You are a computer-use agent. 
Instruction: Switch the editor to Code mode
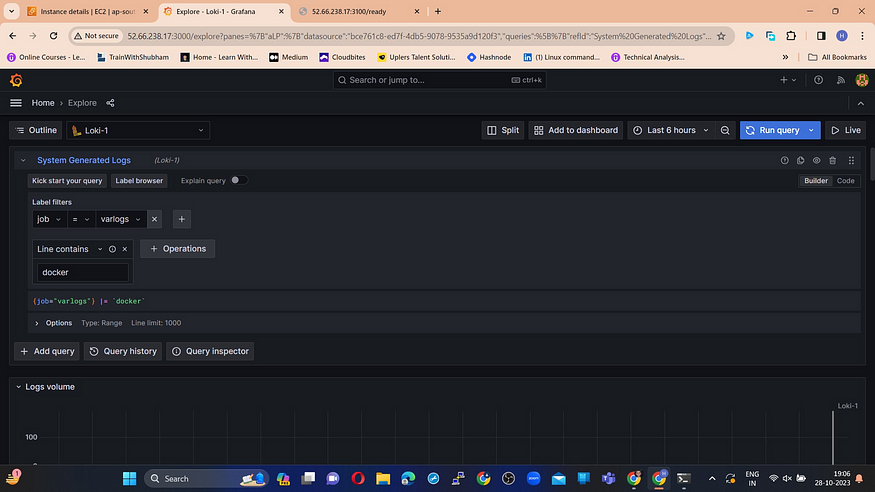[845, 181]
